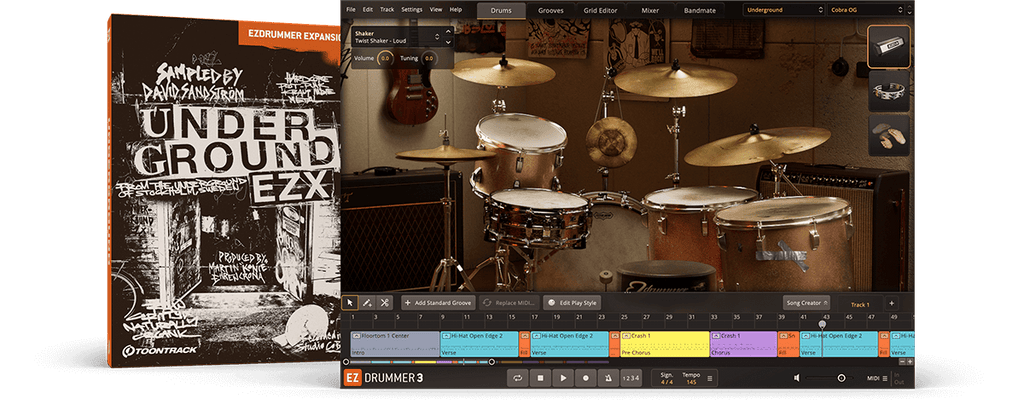Select the arrow pointer tool
Screen dimensions: 1024x416
(349, 303)
